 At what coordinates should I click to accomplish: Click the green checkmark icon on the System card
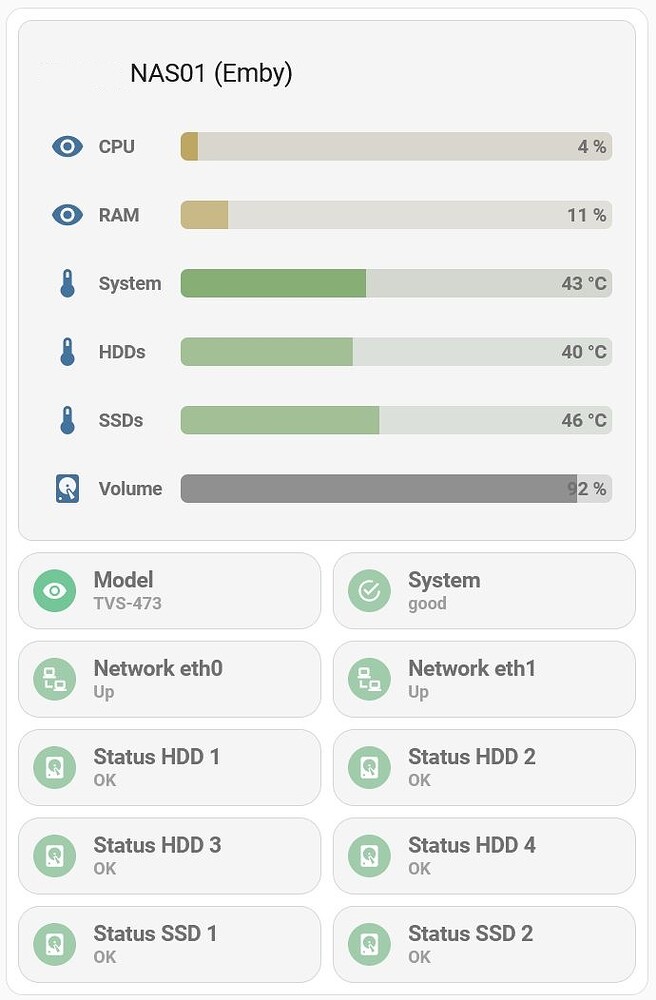point(369,591)
